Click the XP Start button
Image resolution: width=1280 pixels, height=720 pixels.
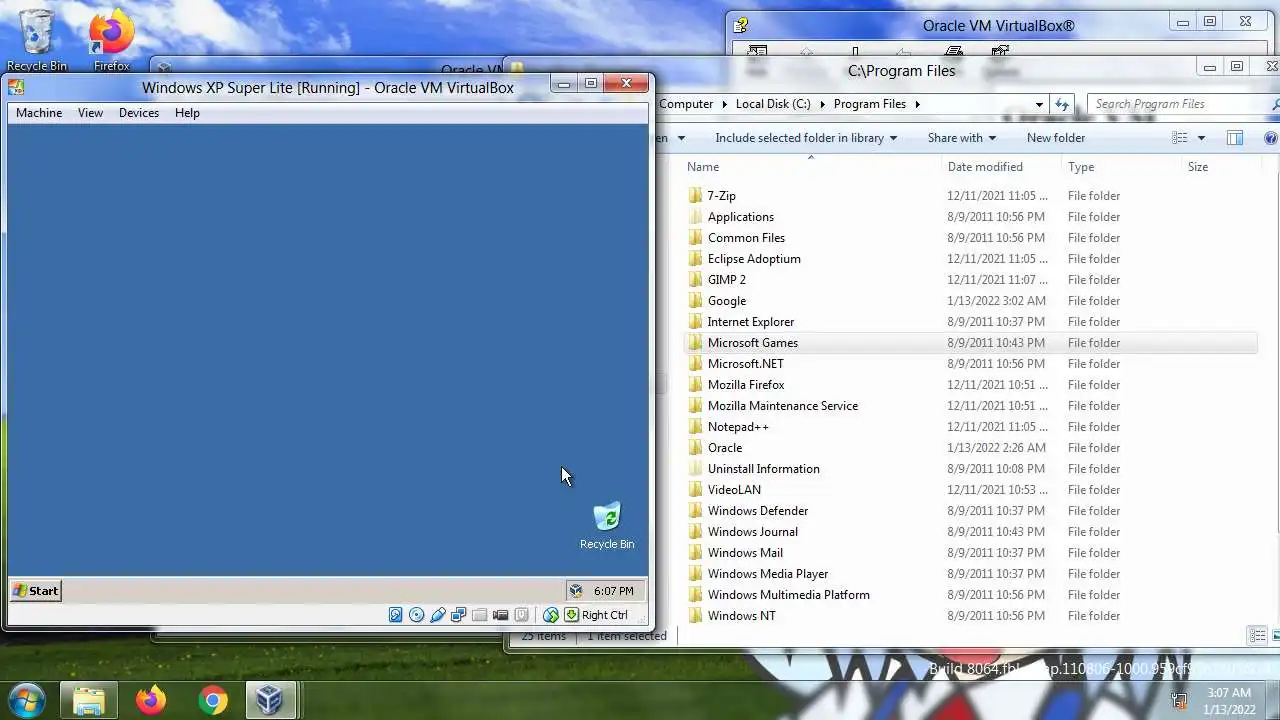[x=36, y=591]
